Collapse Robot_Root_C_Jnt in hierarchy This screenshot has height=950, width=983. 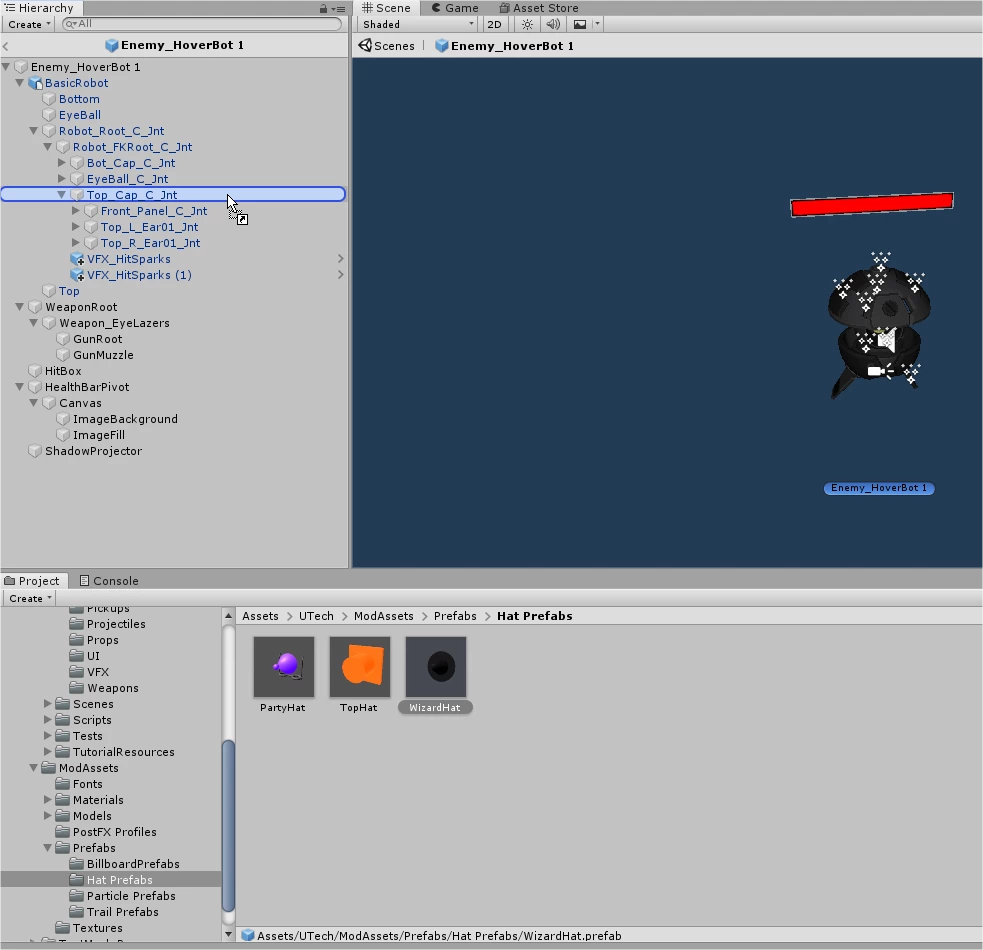(x=34, y=130)
